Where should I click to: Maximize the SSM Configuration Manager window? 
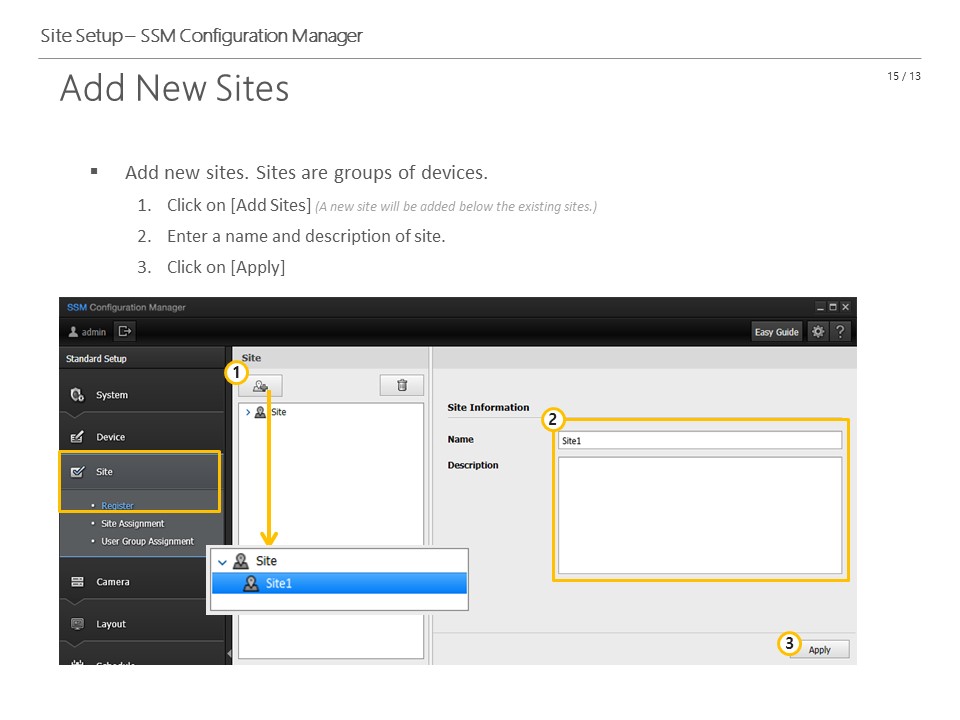pos(833,307)
